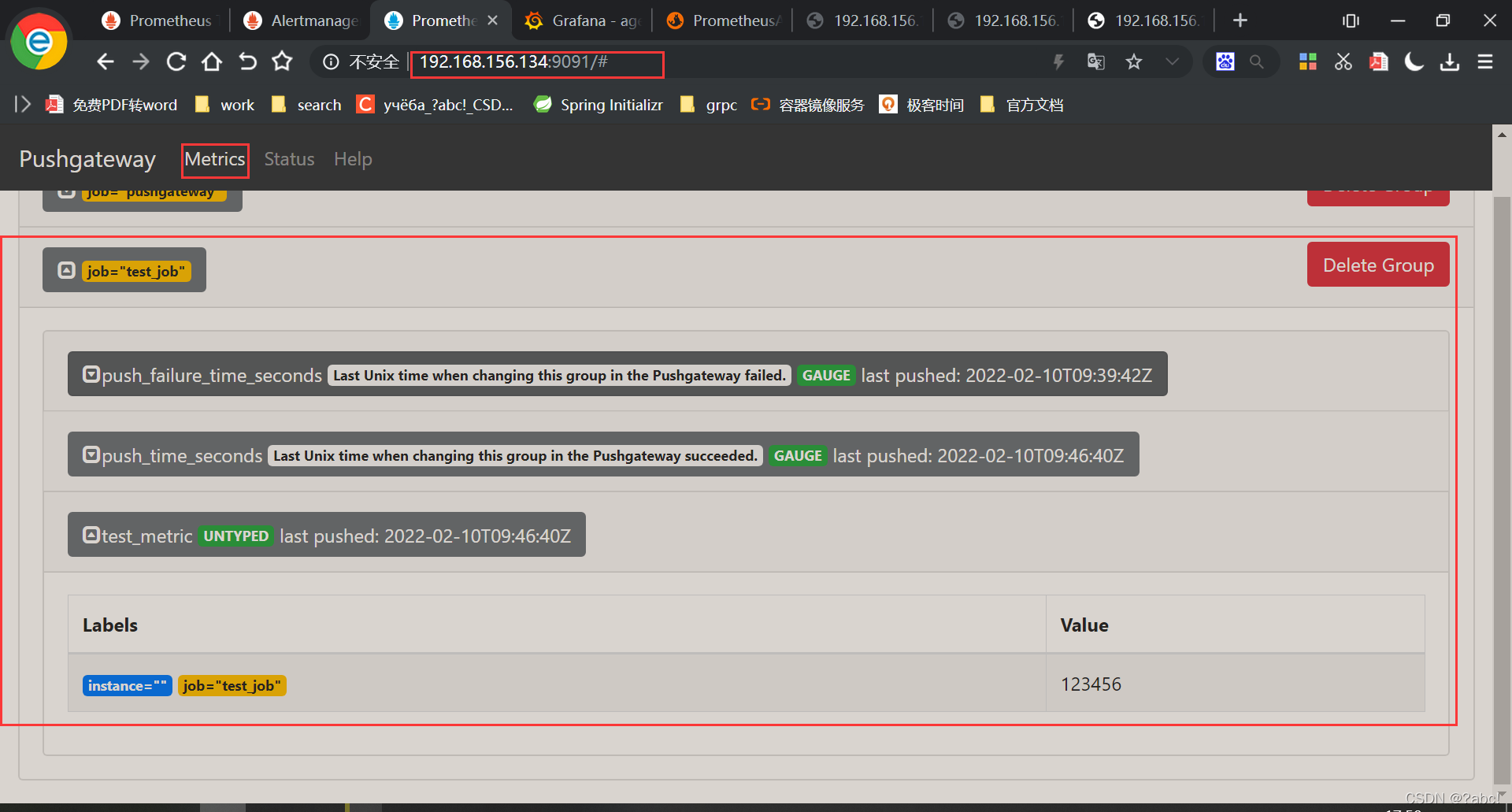
Task: Open the colorful apps grid extension
Action: [x=1308, y=61]
